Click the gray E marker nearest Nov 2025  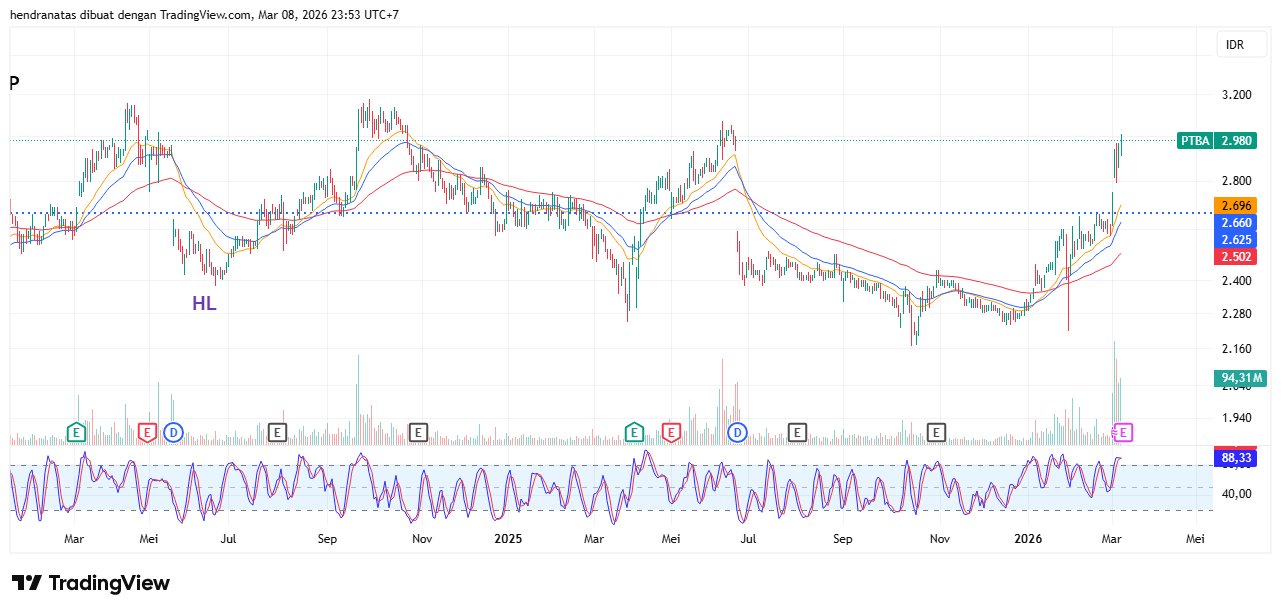point(936,432)
